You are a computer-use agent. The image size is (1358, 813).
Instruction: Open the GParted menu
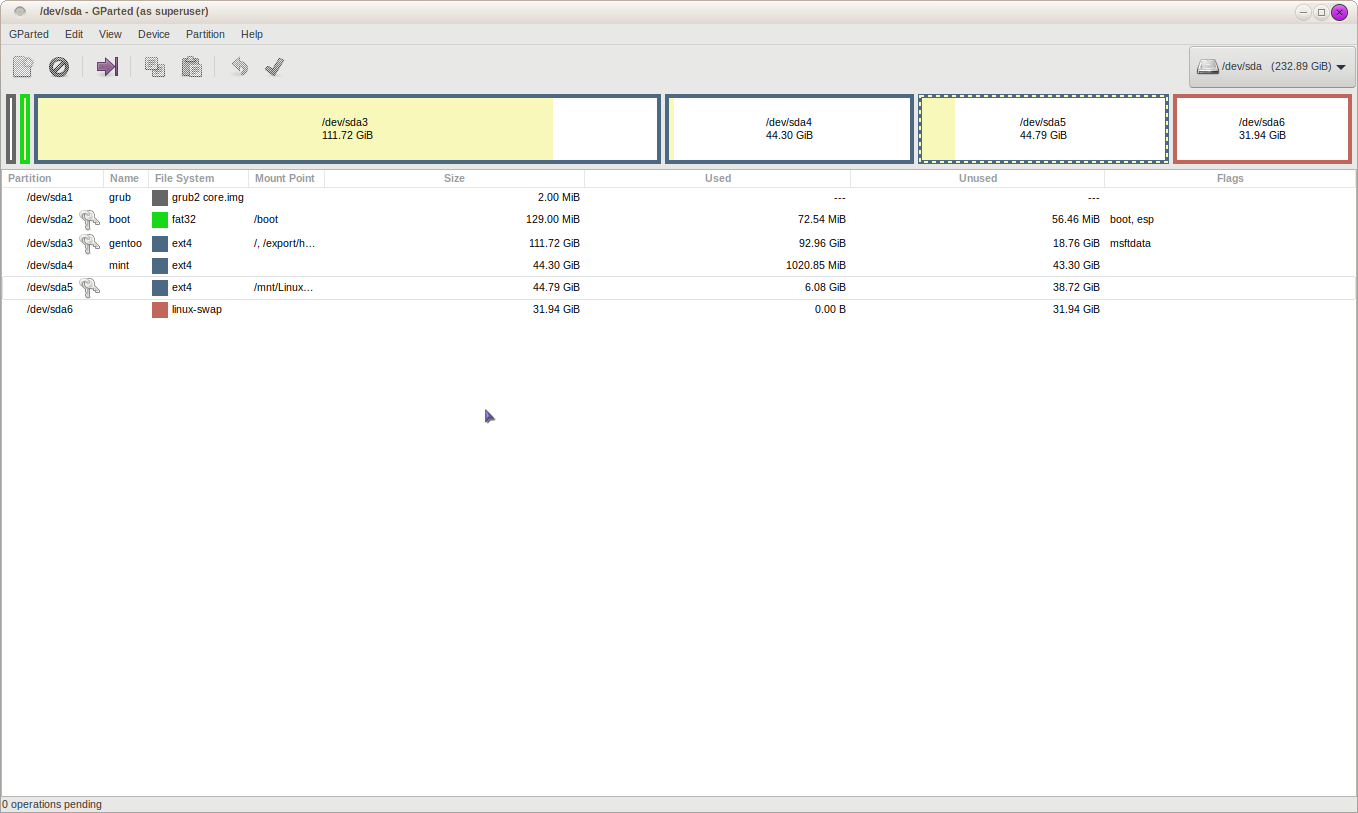pyautogui.click(x=29, y=34)
